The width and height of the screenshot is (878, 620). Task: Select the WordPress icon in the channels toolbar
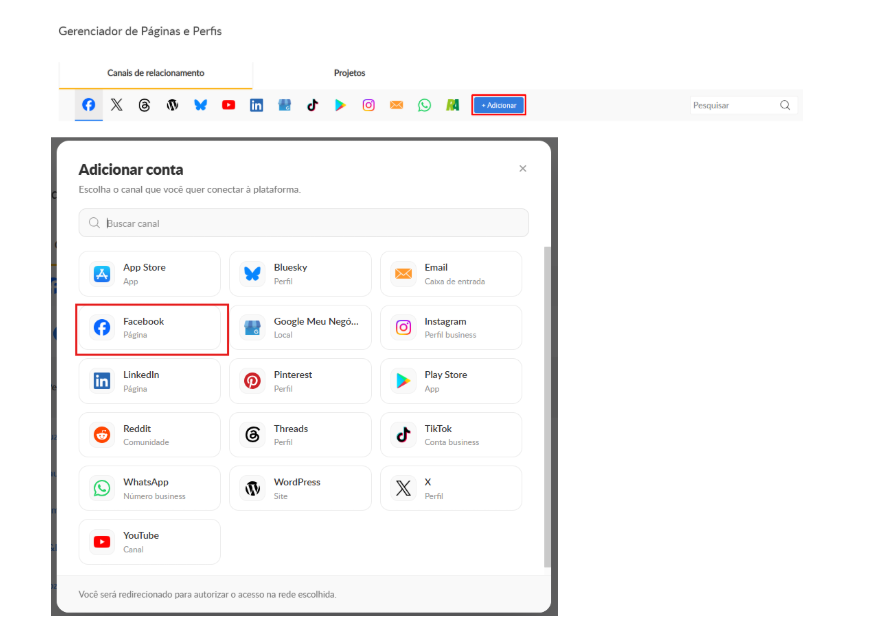pyautogui.click(x=172, y=105)
